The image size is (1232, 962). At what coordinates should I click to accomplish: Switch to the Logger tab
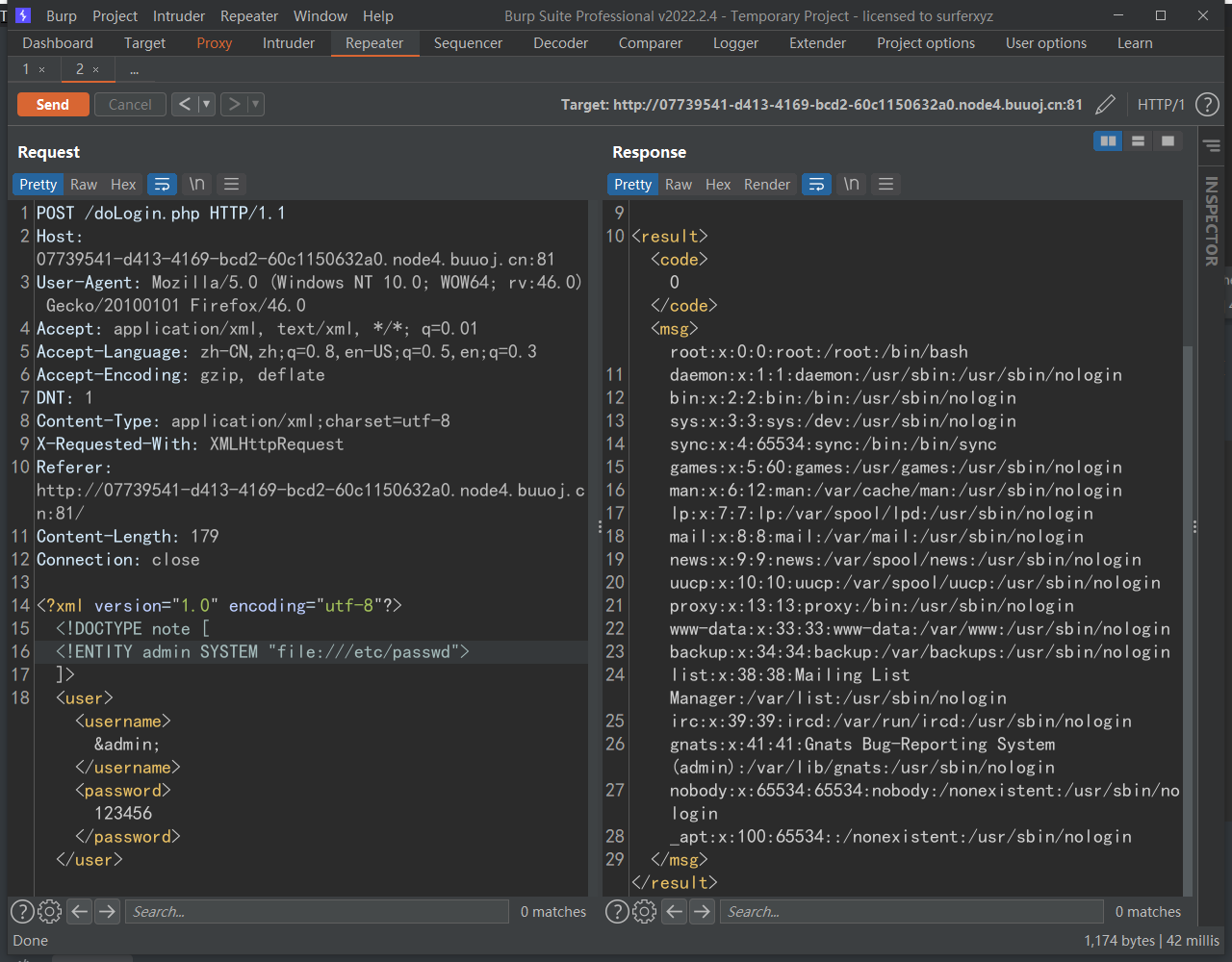click(x=736, y=43)
